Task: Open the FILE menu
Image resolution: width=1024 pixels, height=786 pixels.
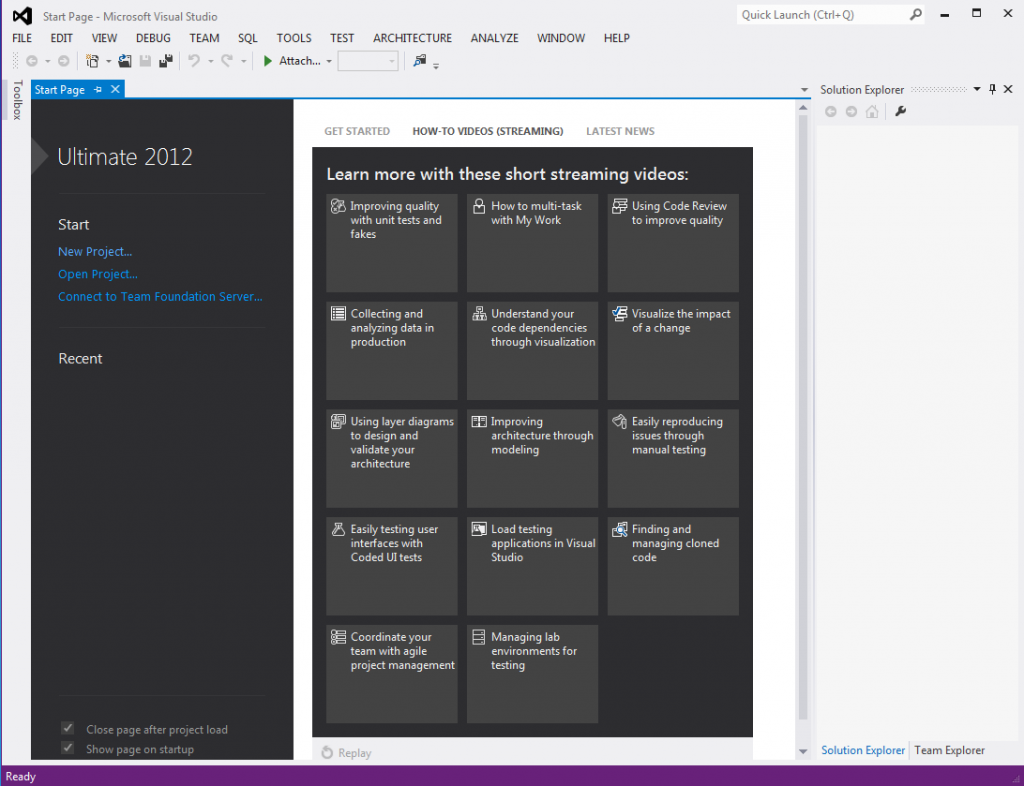Action: pos(22,38)
